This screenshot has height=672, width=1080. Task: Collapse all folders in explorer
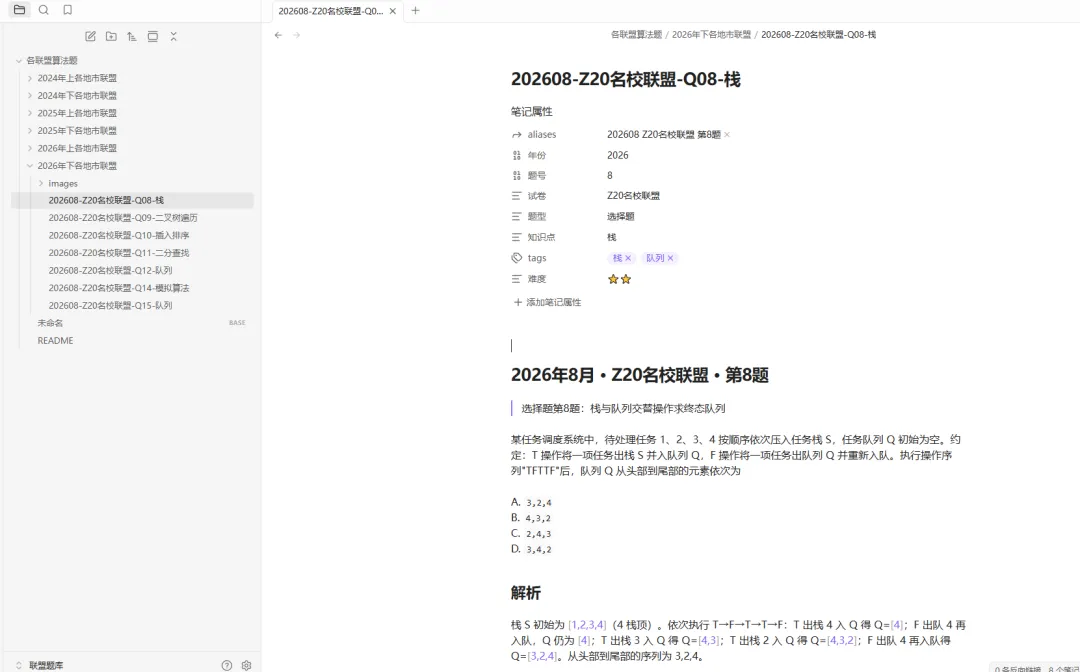(174, 36)
